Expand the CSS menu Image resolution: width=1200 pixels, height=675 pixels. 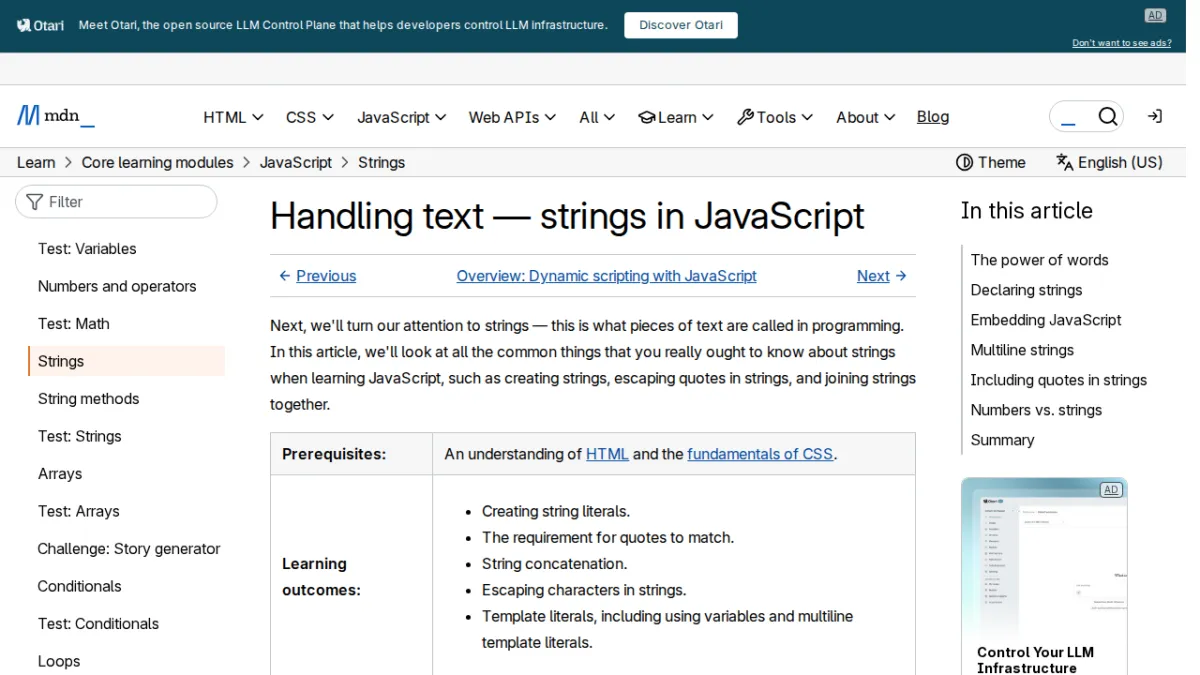(x=310, y=117)
